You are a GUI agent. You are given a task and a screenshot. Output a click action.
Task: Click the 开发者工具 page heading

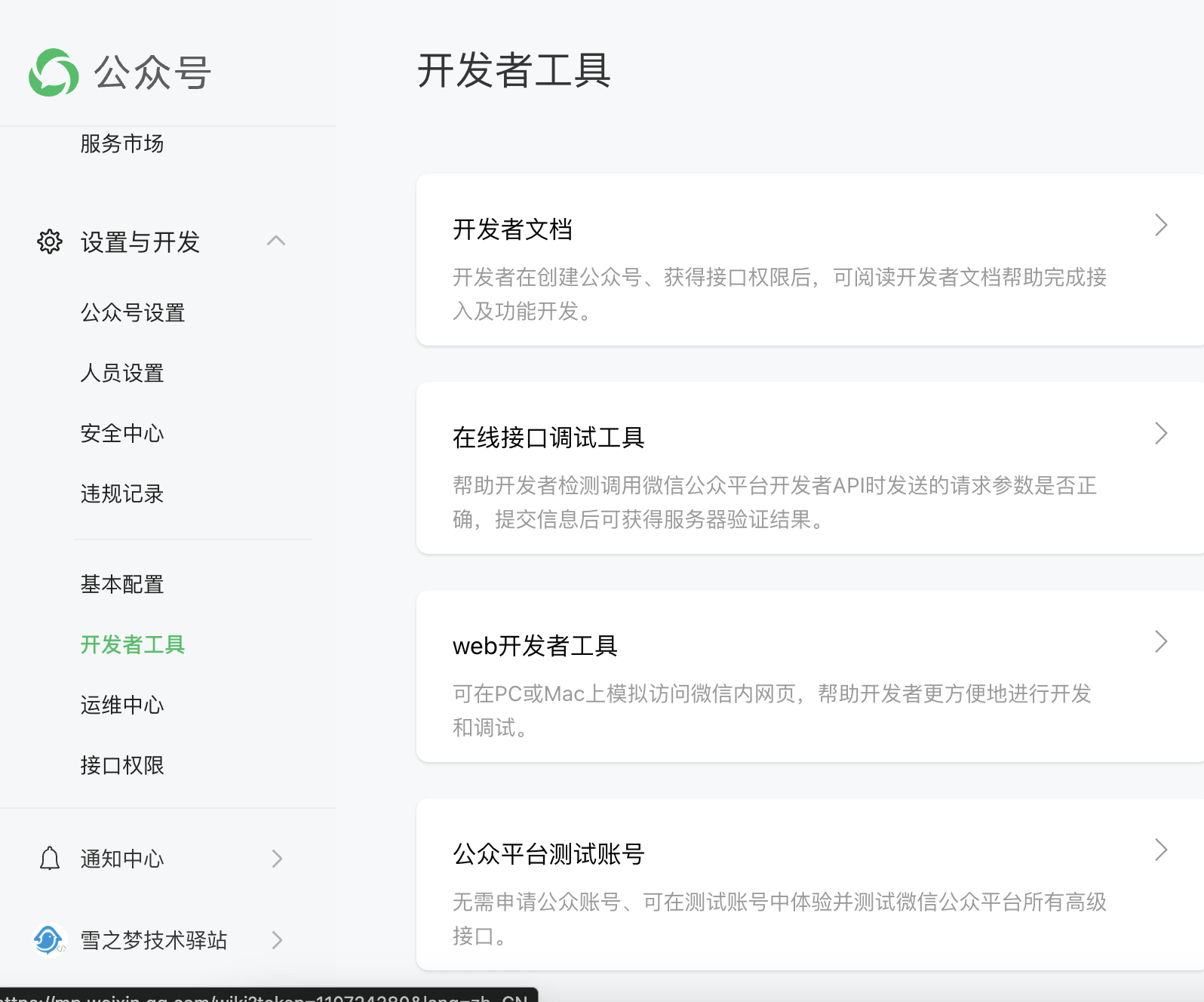tap(514, 70)
